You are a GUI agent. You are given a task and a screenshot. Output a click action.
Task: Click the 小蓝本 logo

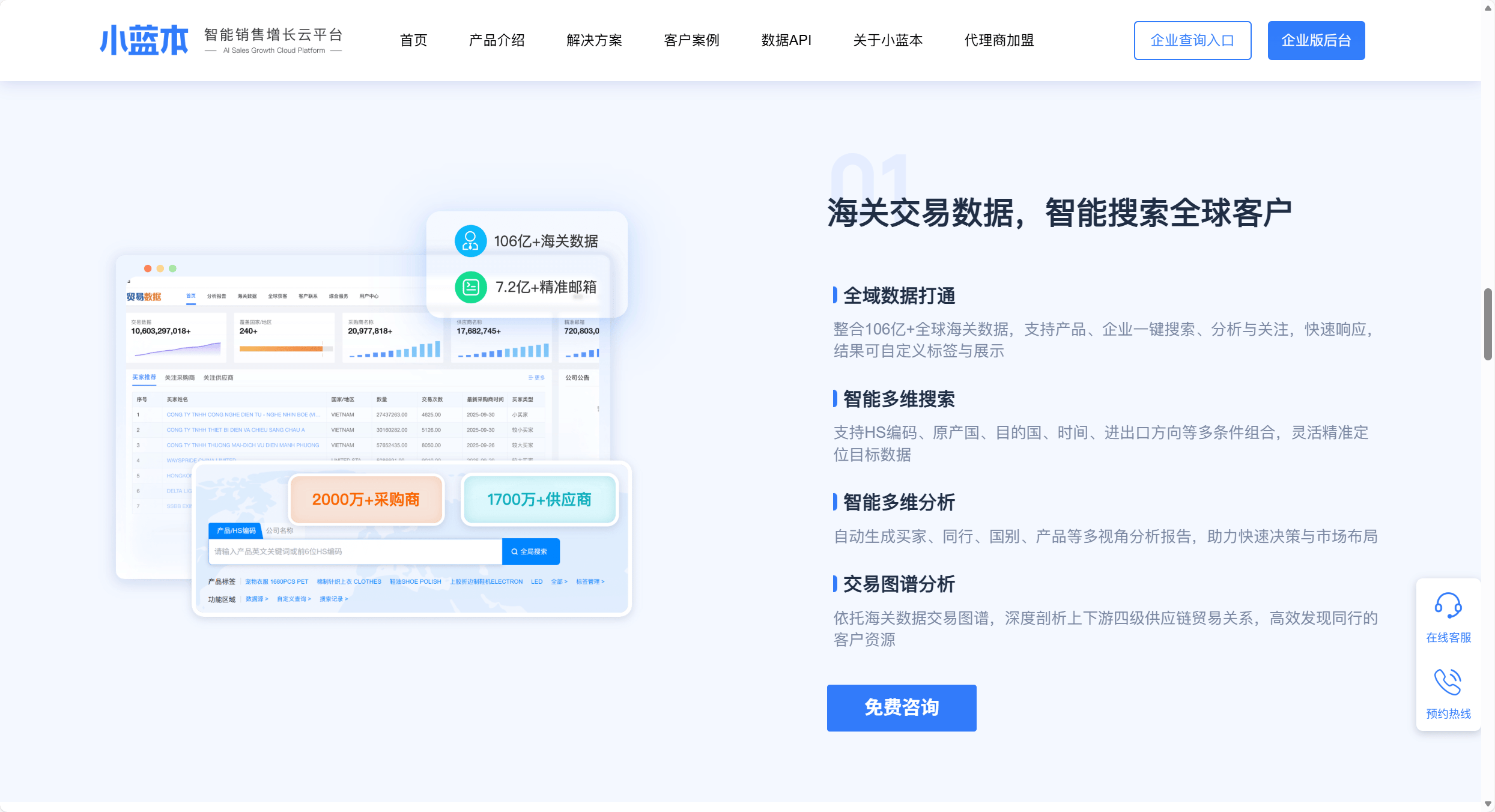pos(144,40)
